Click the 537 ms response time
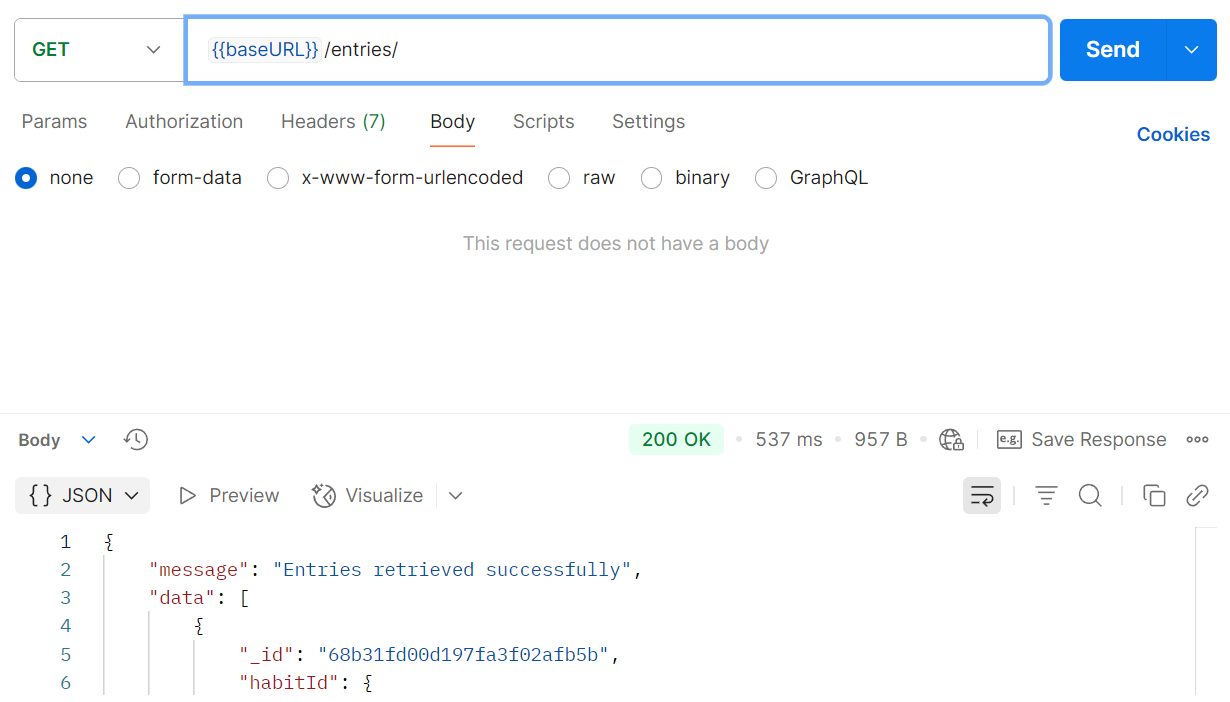This screenshot has width=1230, height=702. 789,439
